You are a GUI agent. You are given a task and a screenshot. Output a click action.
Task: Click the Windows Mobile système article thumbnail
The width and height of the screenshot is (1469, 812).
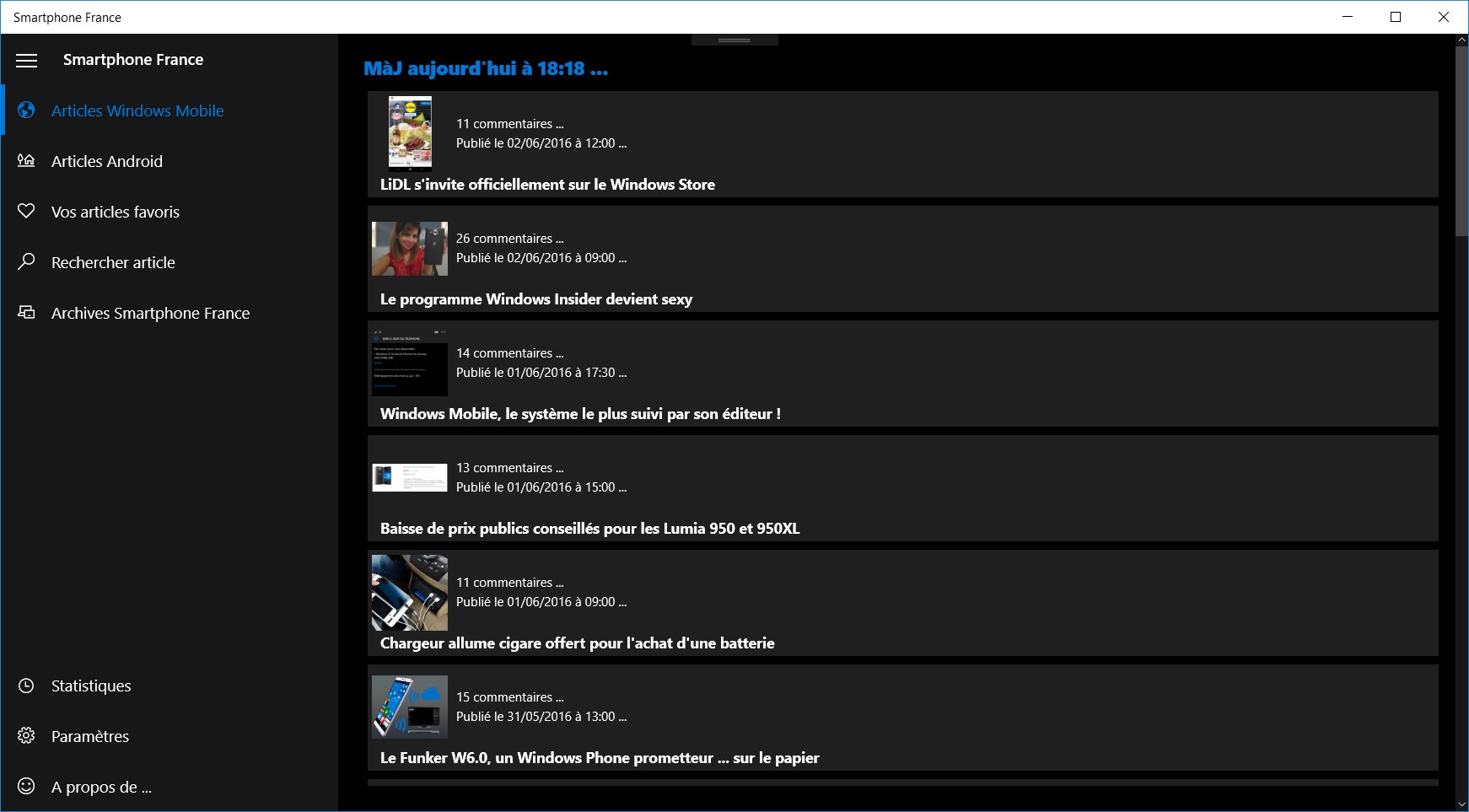[410, 363]
